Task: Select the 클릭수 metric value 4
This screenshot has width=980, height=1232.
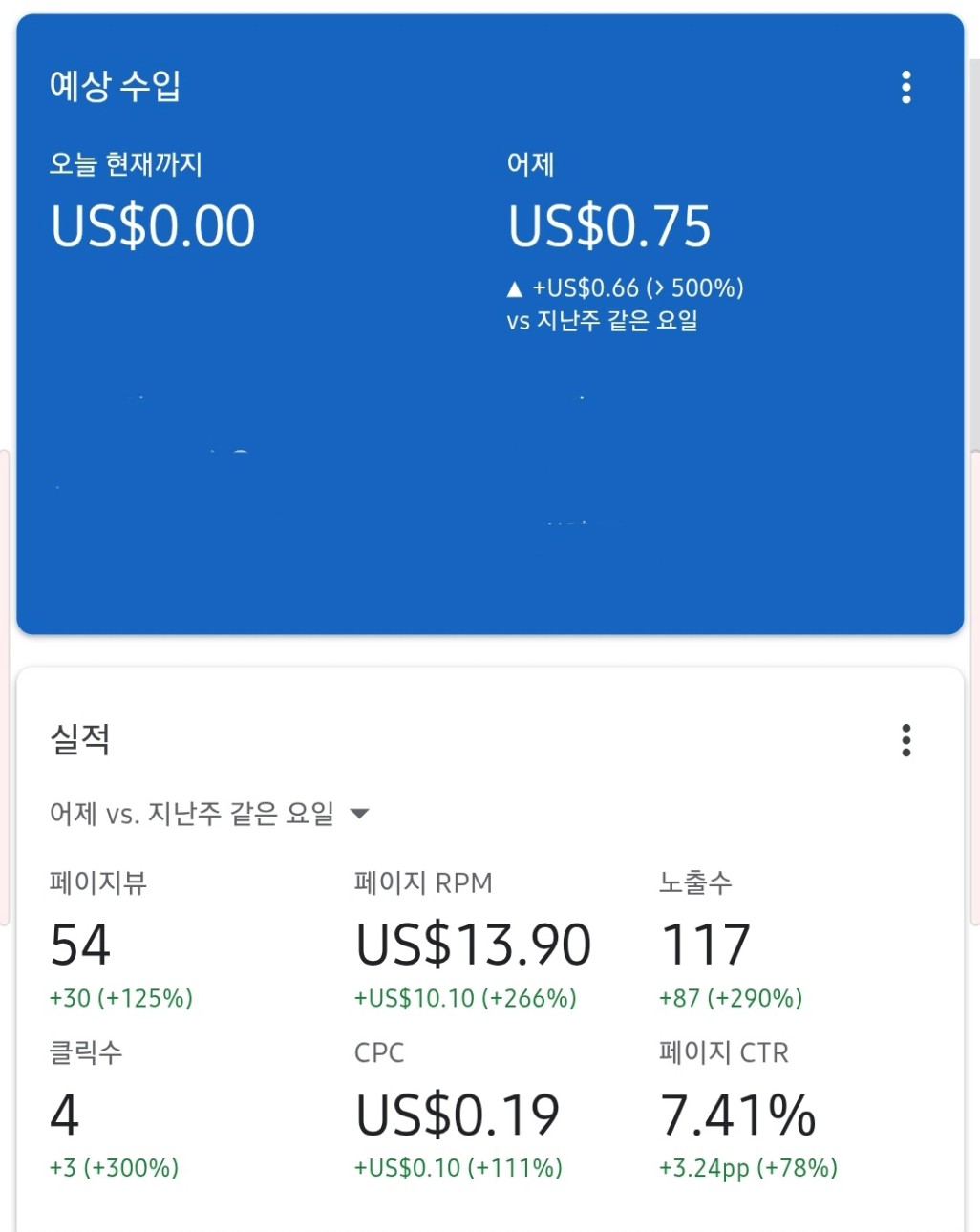Action: tap(64, 1115)
